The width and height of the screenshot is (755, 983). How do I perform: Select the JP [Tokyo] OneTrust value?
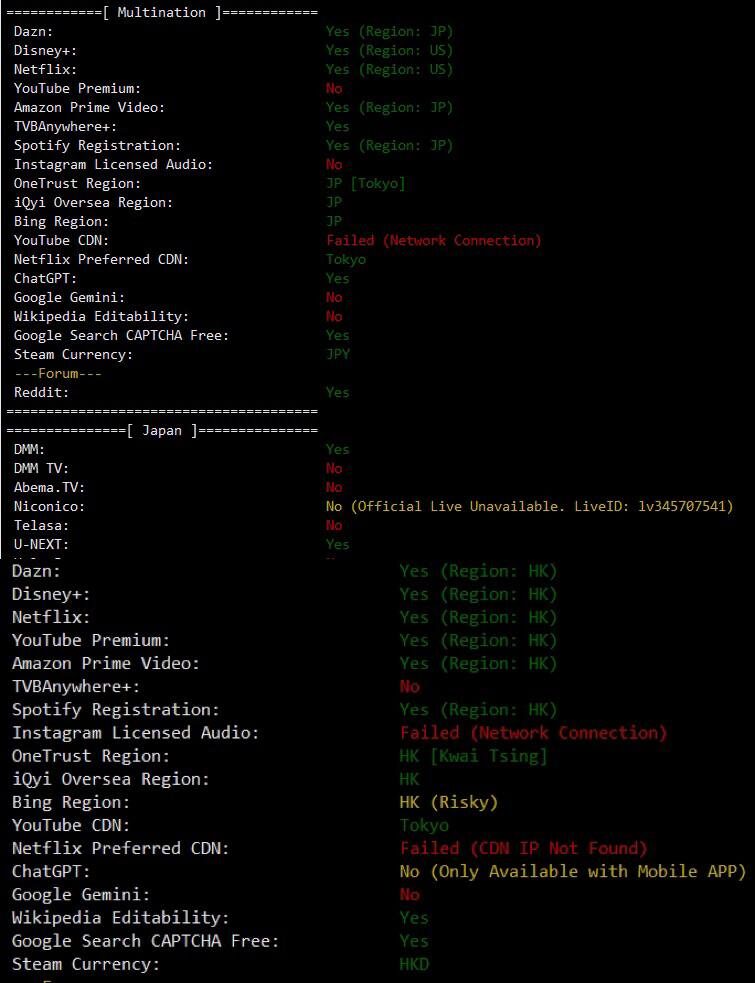pyautogui.click(x=365, y=184)
